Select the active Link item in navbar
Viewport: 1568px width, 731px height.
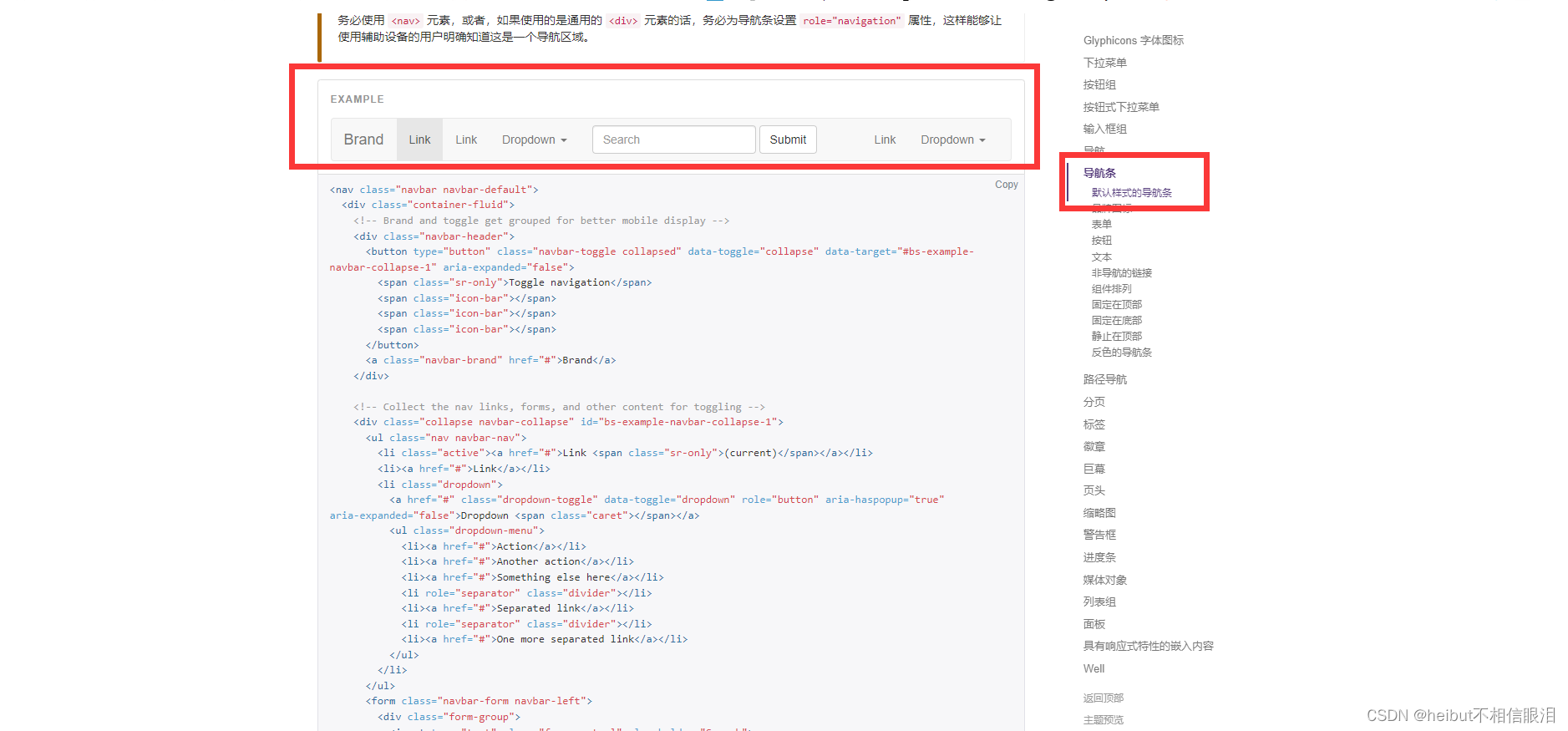419,140
